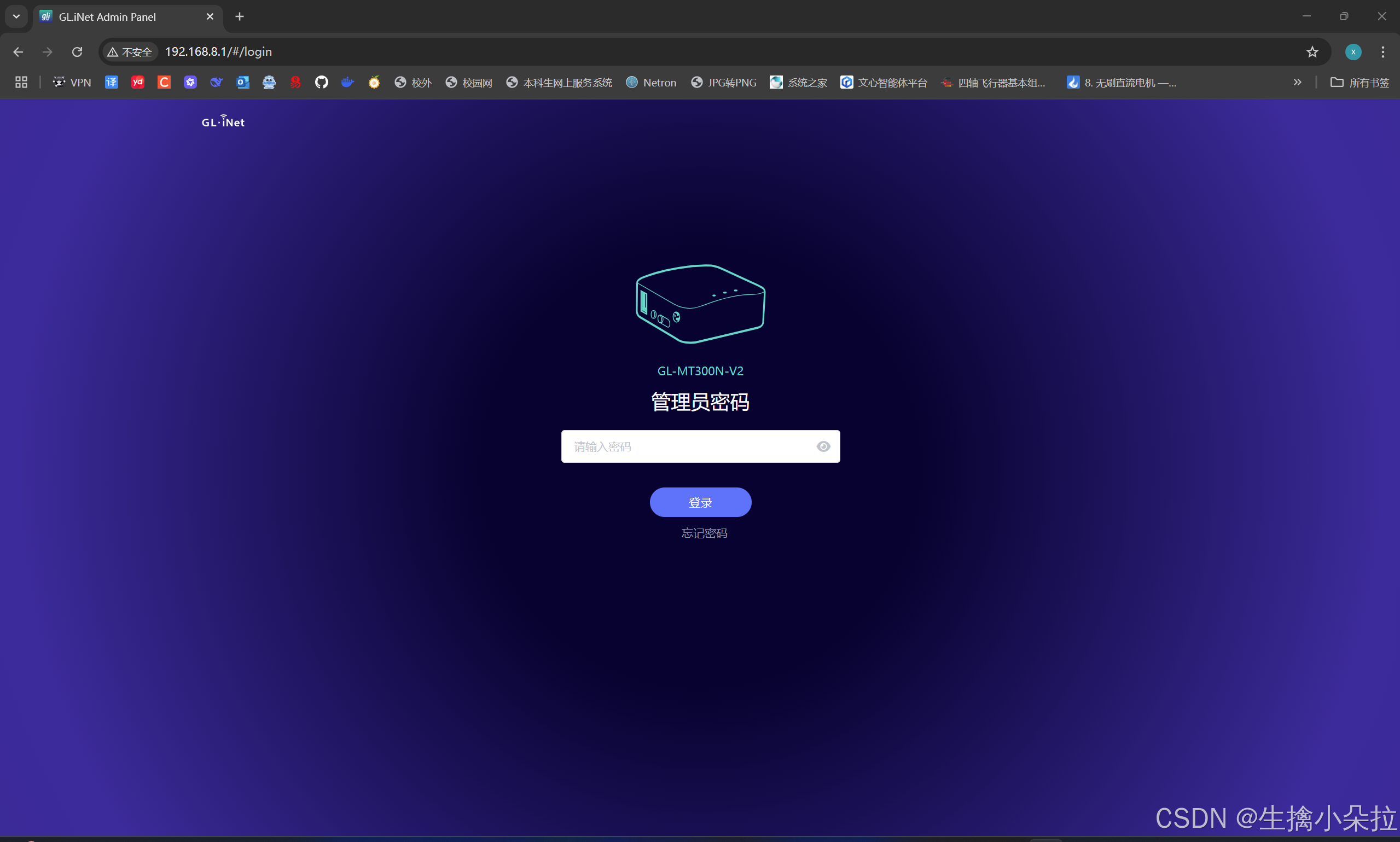Open the 忘记密码 forgot password link
The width and height of the screenshot is (1400, 842).
point(704,533)
